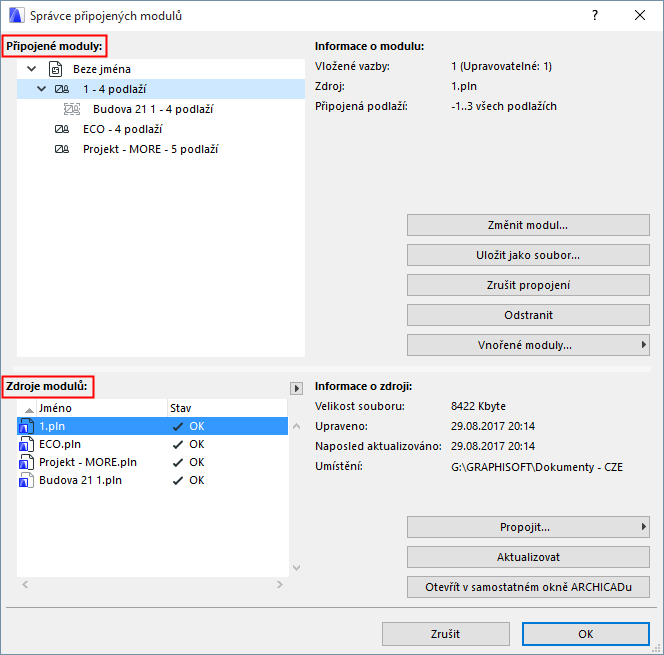664x655 pixels.
Task: Open the question mark help button
Action: pos(595,15)
